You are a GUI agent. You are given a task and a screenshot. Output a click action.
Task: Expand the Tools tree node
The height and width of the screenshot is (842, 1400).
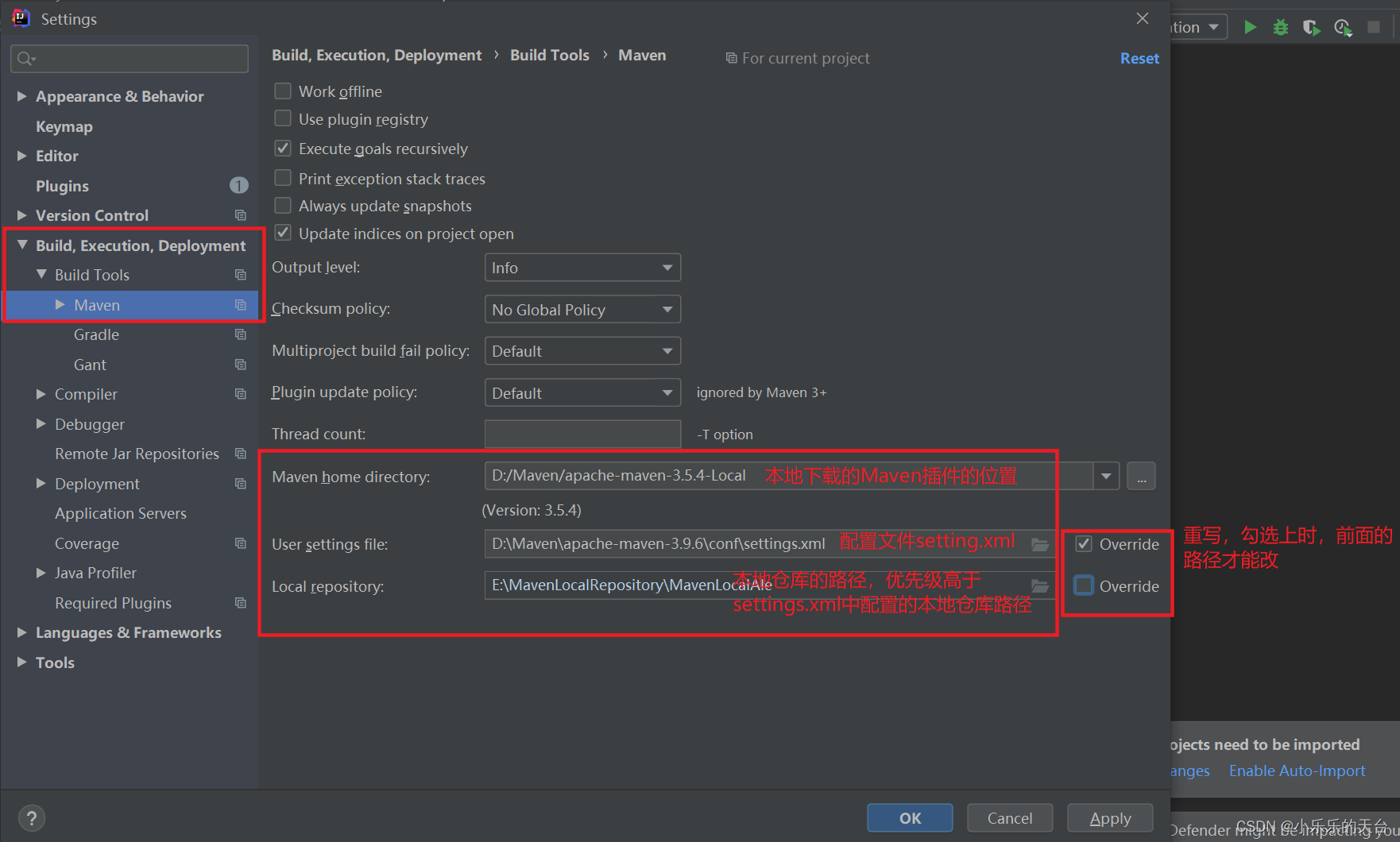[x=22, y=662]
